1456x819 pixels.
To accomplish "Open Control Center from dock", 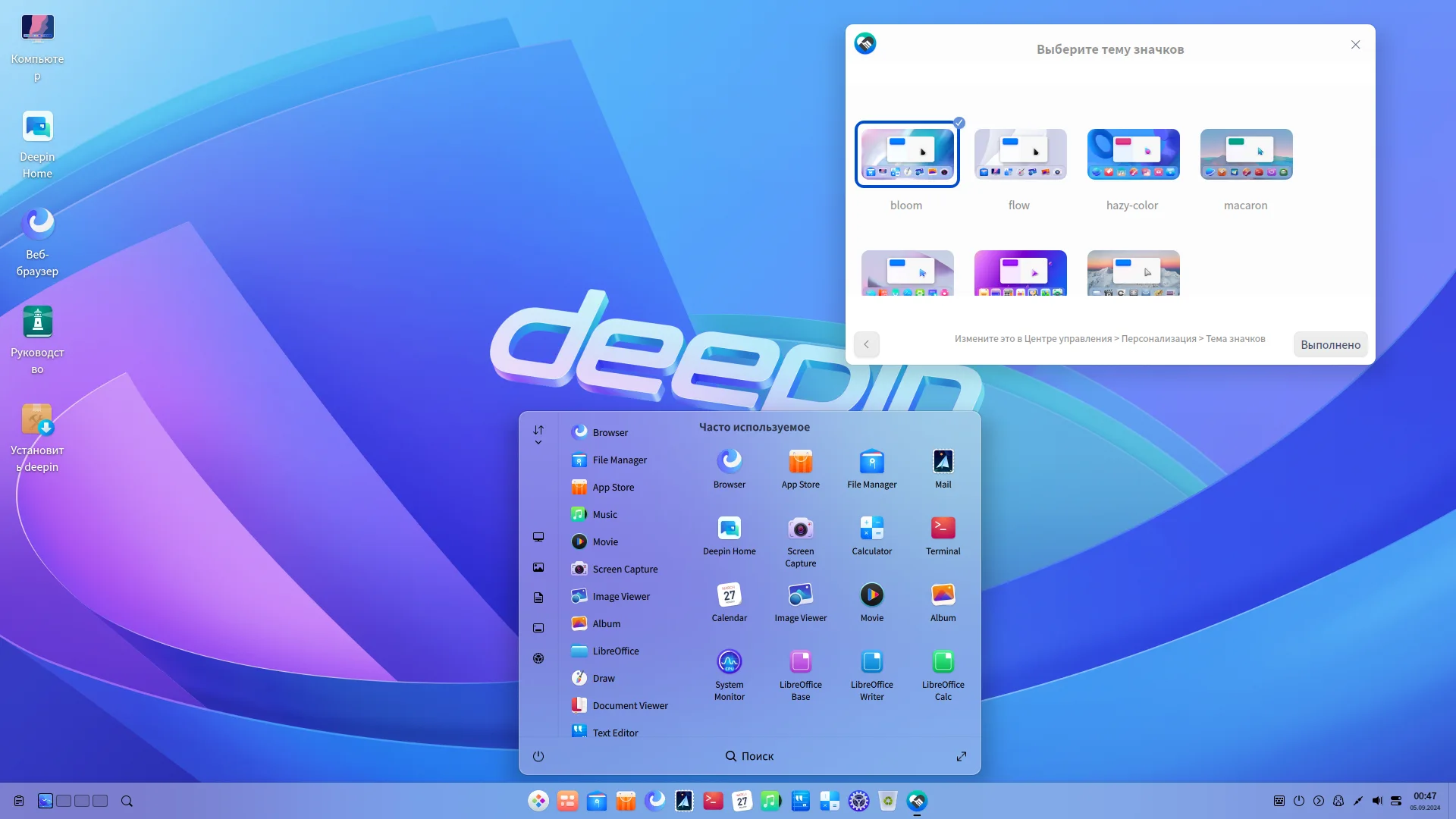I will coord(858,801).
